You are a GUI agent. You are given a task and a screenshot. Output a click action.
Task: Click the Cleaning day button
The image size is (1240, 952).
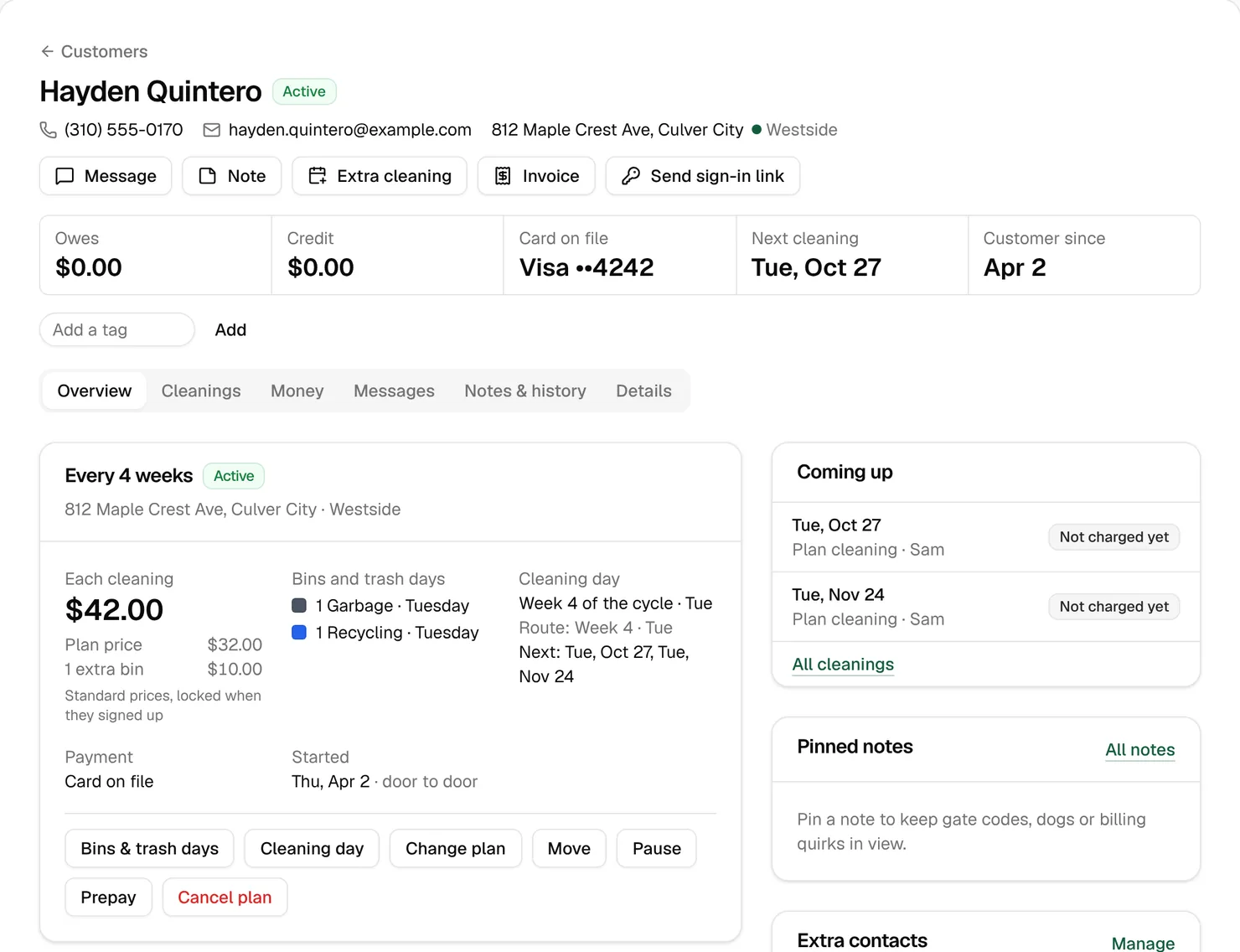312,849
